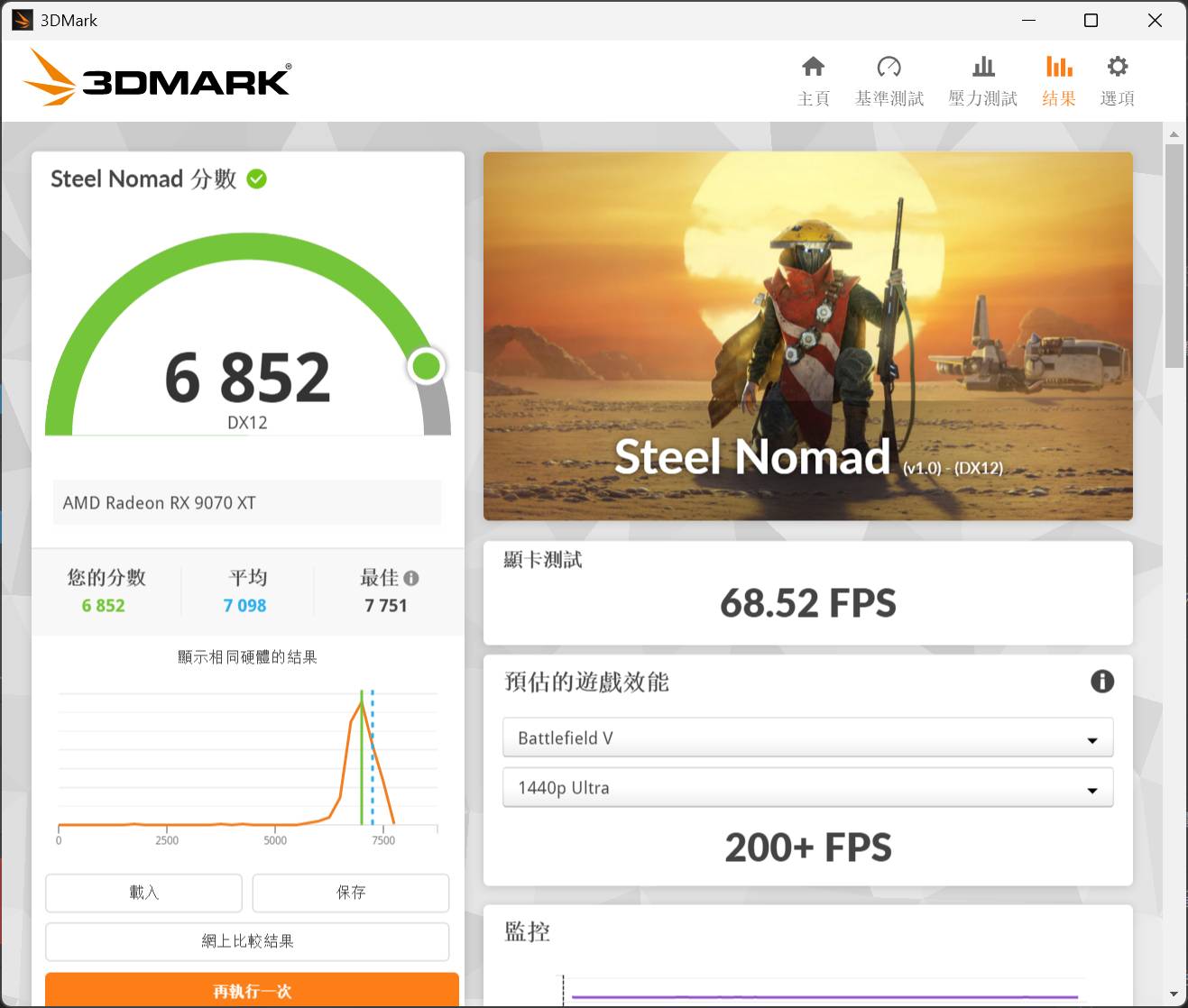1188x1008 pixels.
Task: Click the 3DMark title bar app icon
Action: pyautogui.click(x=22, y=20)
